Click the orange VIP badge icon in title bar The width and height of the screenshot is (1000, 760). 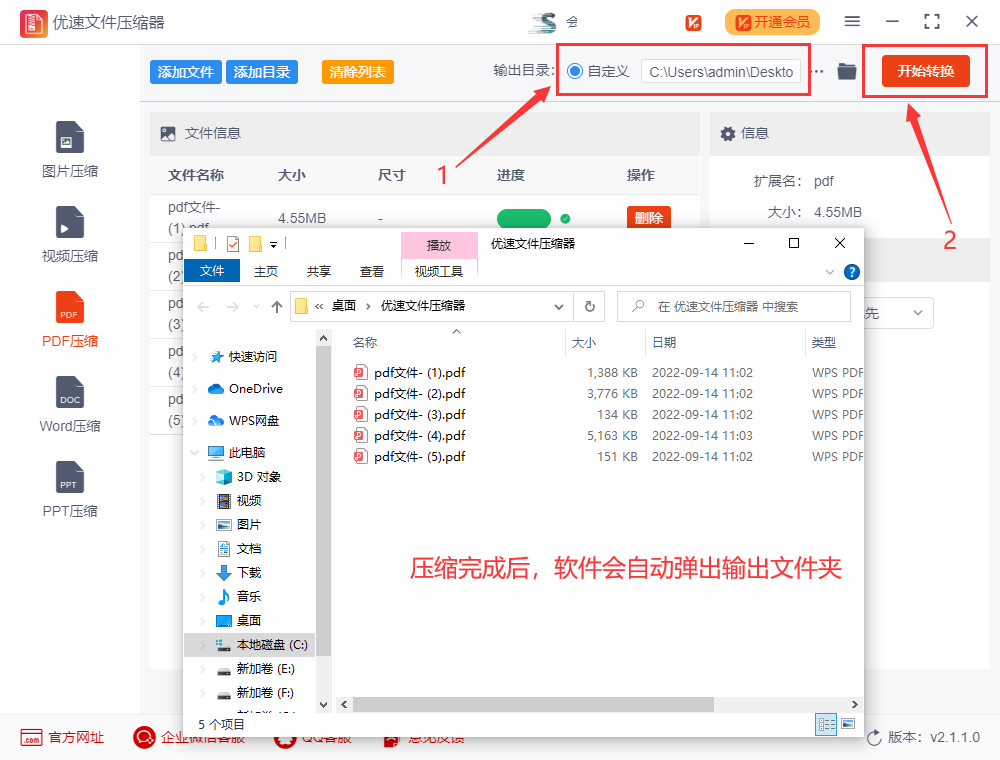pyautogui.click(x=693, y=23)
